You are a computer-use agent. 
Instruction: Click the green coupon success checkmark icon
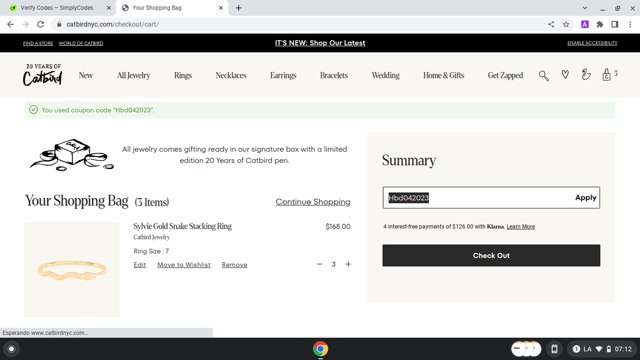(x=33, y=110)
